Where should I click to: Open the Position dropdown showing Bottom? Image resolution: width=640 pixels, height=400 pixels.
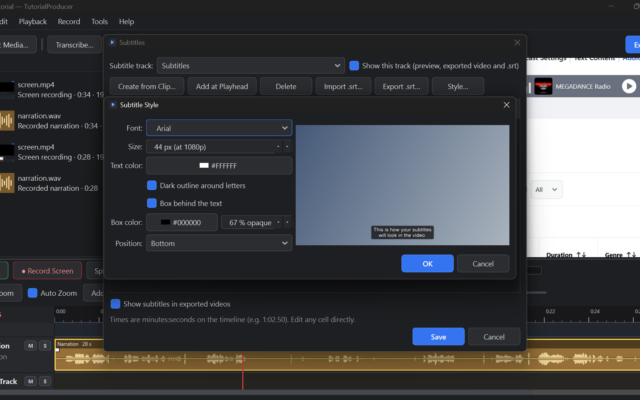[219, 243]
